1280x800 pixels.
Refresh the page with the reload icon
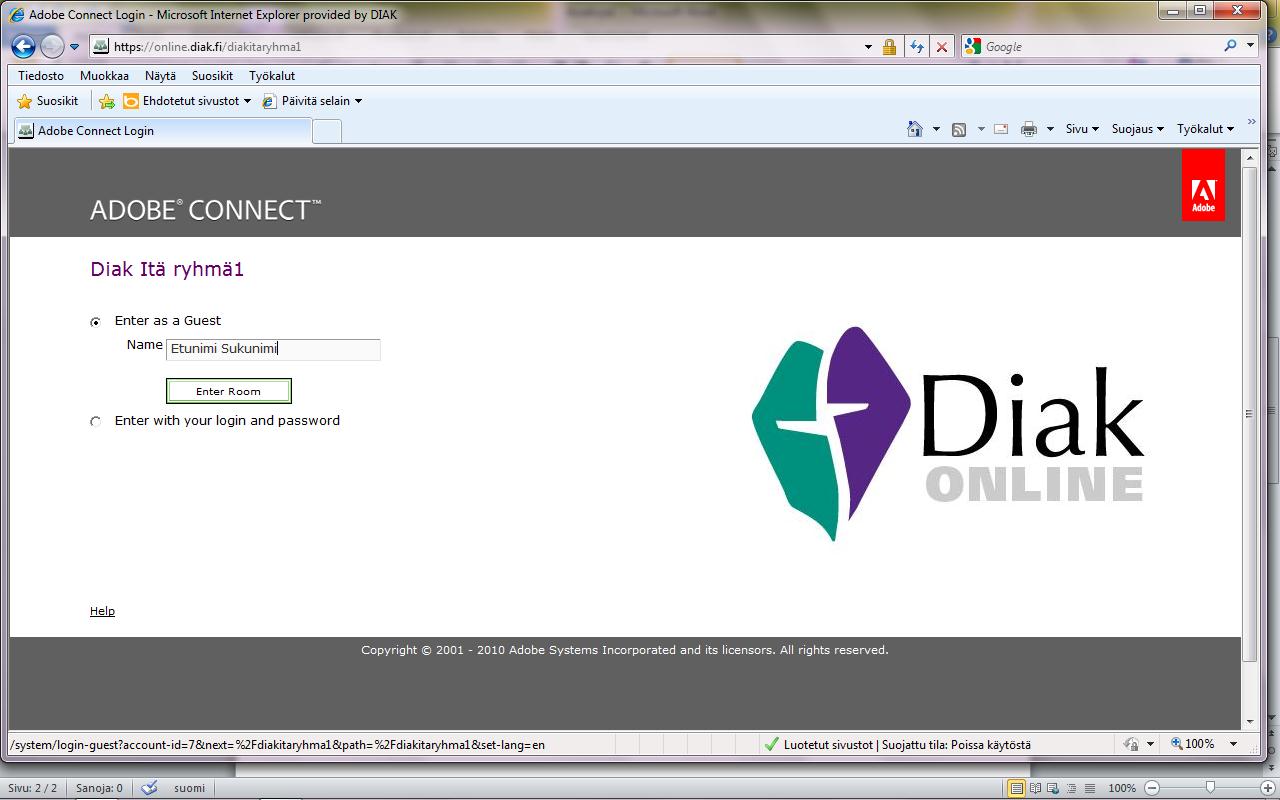point(917,47)
